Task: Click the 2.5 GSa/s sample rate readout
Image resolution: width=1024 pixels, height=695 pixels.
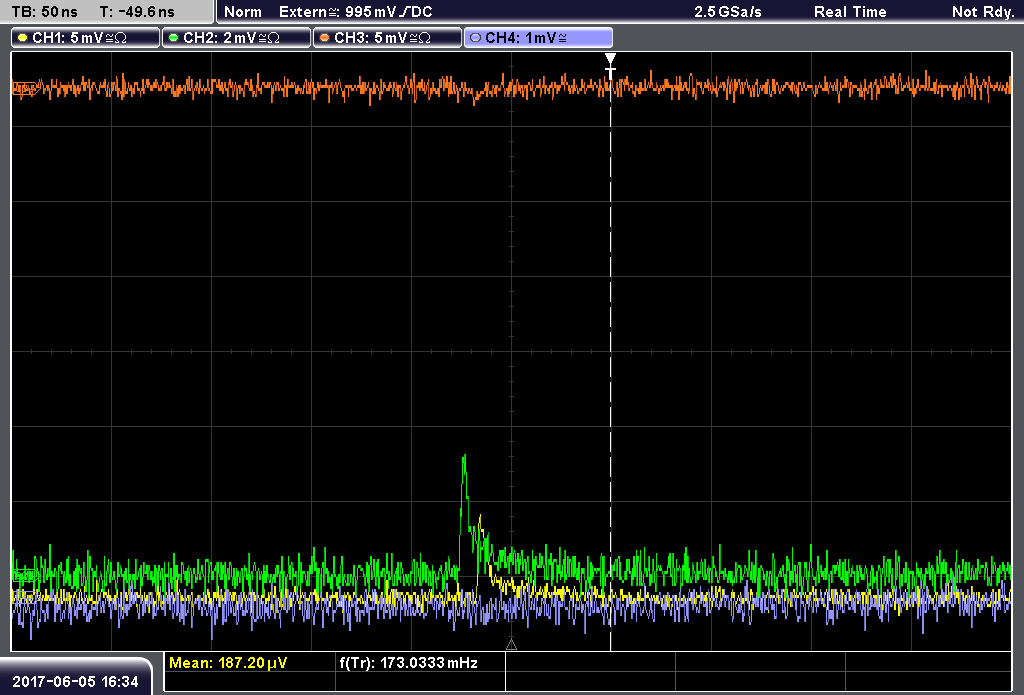Action: coord(728,12)
